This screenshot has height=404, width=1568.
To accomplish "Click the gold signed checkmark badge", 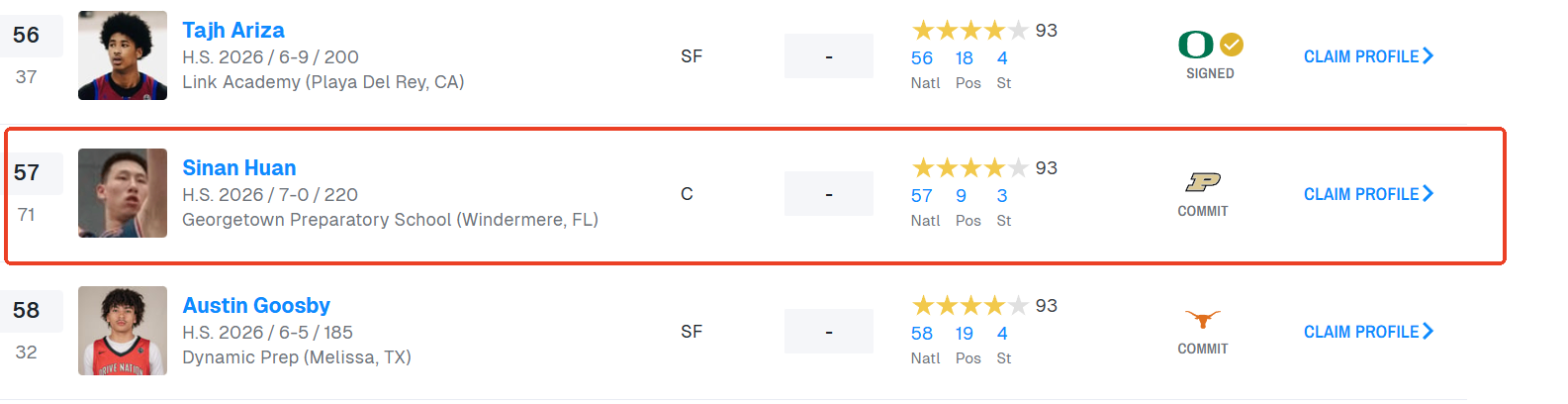I will pyautogui.click(x=1232, y=45).
